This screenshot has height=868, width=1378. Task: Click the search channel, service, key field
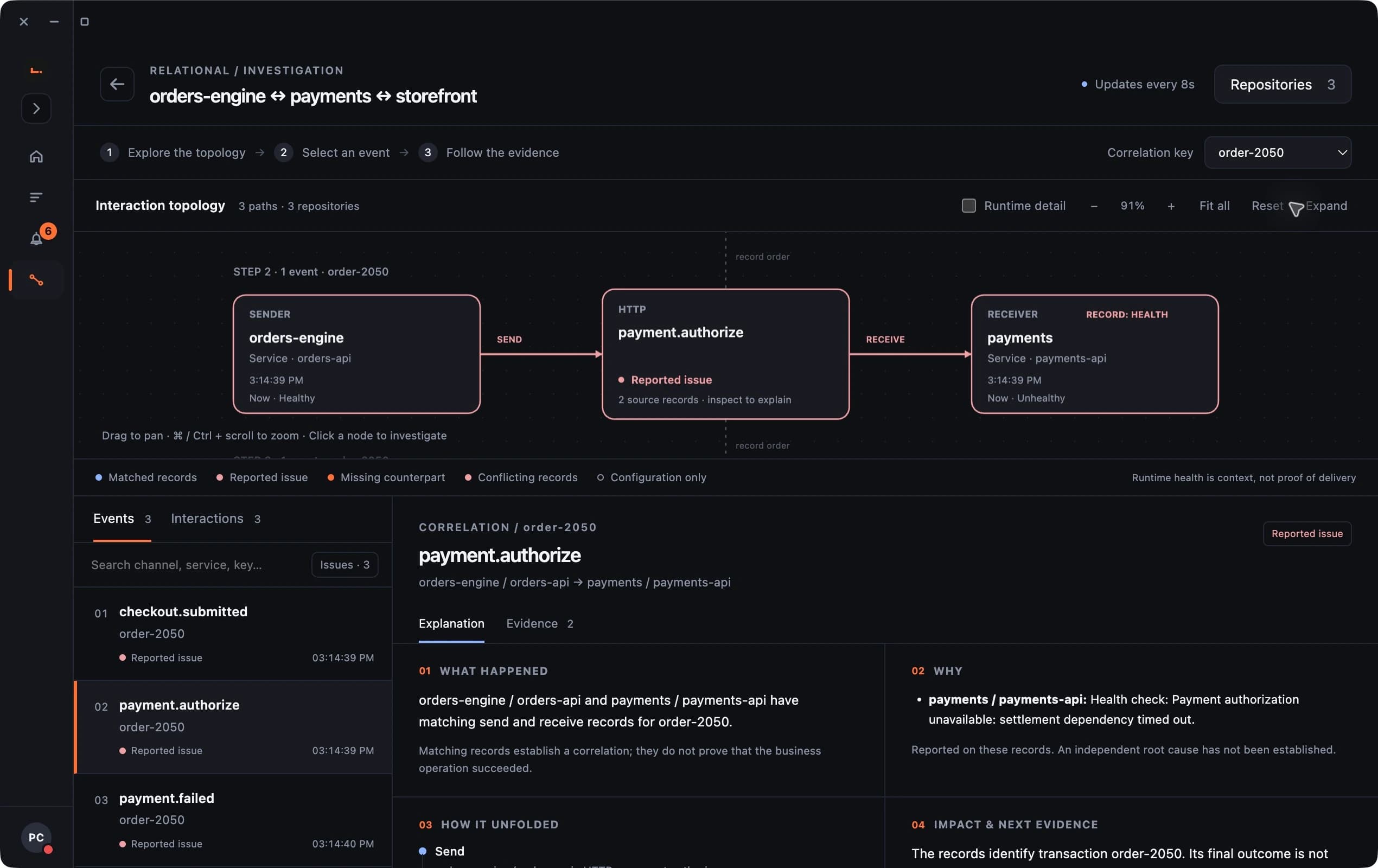(195, 565)
